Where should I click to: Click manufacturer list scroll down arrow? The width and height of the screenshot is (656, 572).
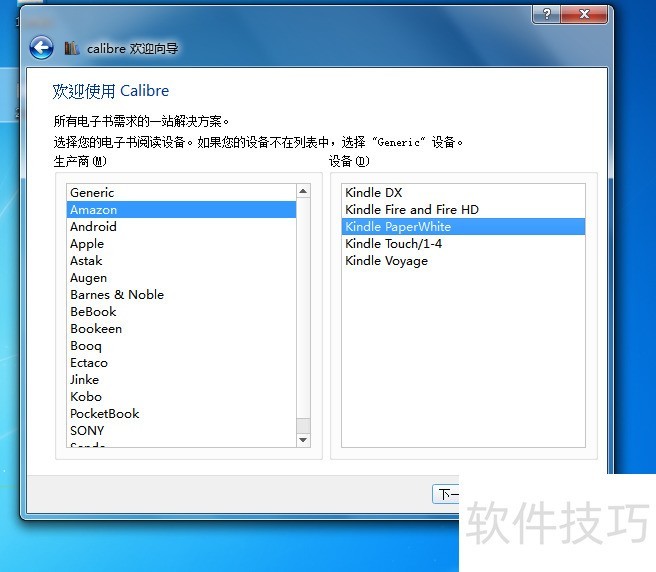pyautogui.click(x=303, y=440)
